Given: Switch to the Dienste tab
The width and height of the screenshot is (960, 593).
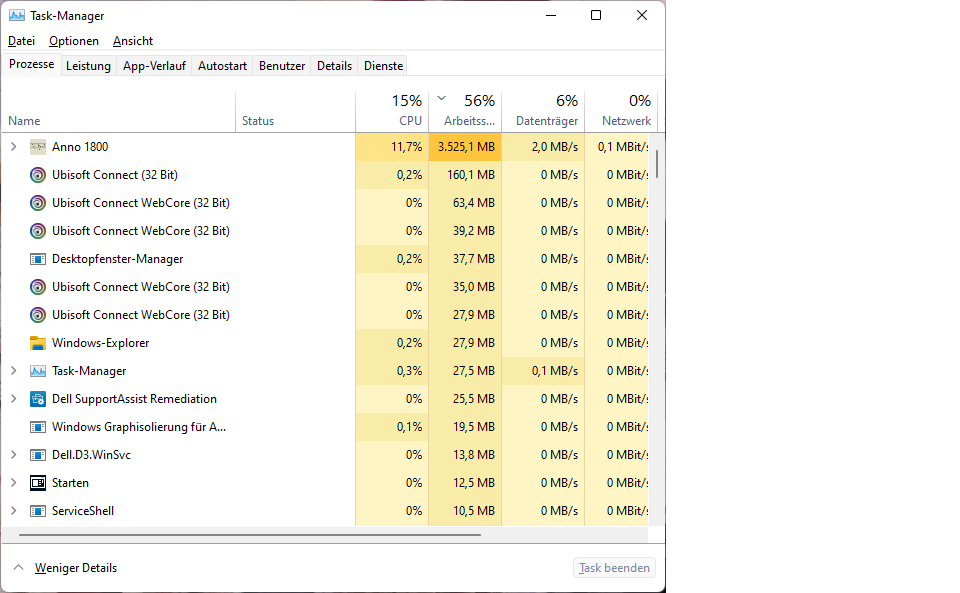Looking at the screenshot, I should tap(383, 66).
